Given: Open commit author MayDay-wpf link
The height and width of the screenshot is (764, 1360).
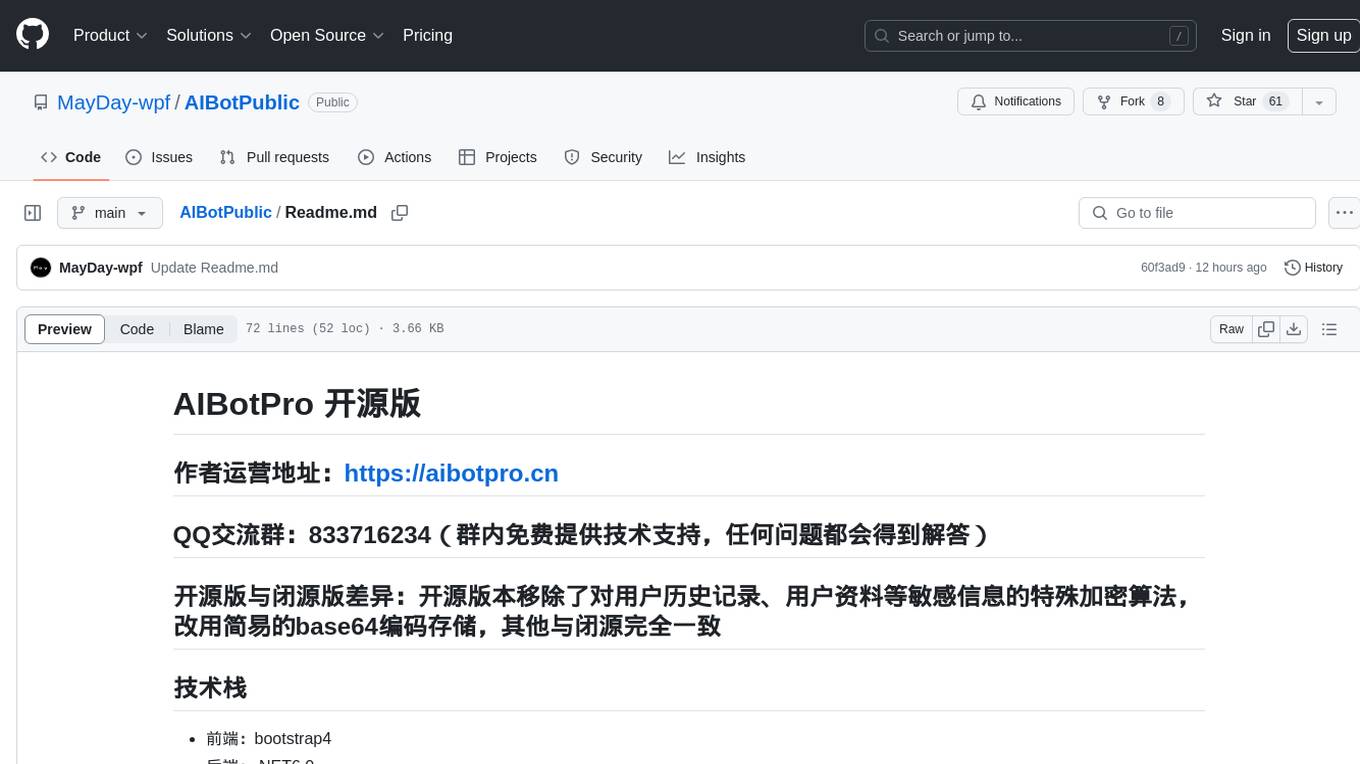Looking at the screenshot, I should point(101,267).
